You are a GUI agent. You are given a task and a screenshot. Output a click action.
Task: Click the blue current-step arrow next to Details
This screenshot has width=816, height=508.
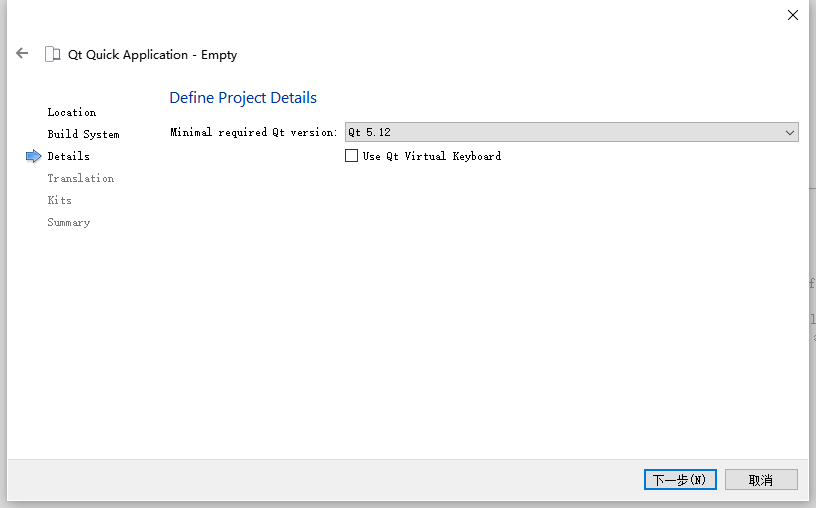(x=33, y=156)
